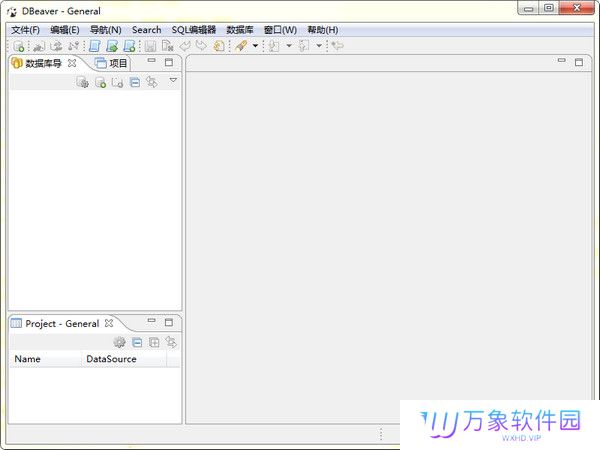Open dropdown arrow after second page-arrow icon
The image size is (600, 450).
coord(319,46)
